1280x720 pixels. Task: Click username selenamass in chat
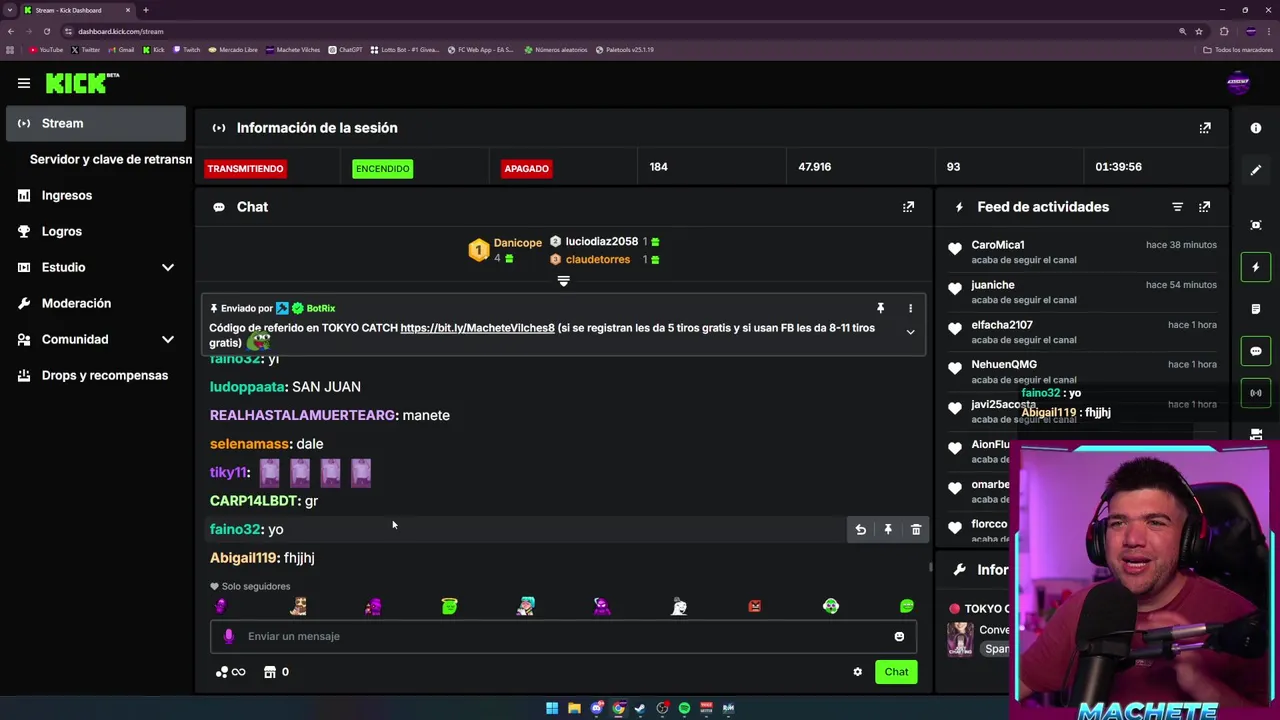click(249, 444)
